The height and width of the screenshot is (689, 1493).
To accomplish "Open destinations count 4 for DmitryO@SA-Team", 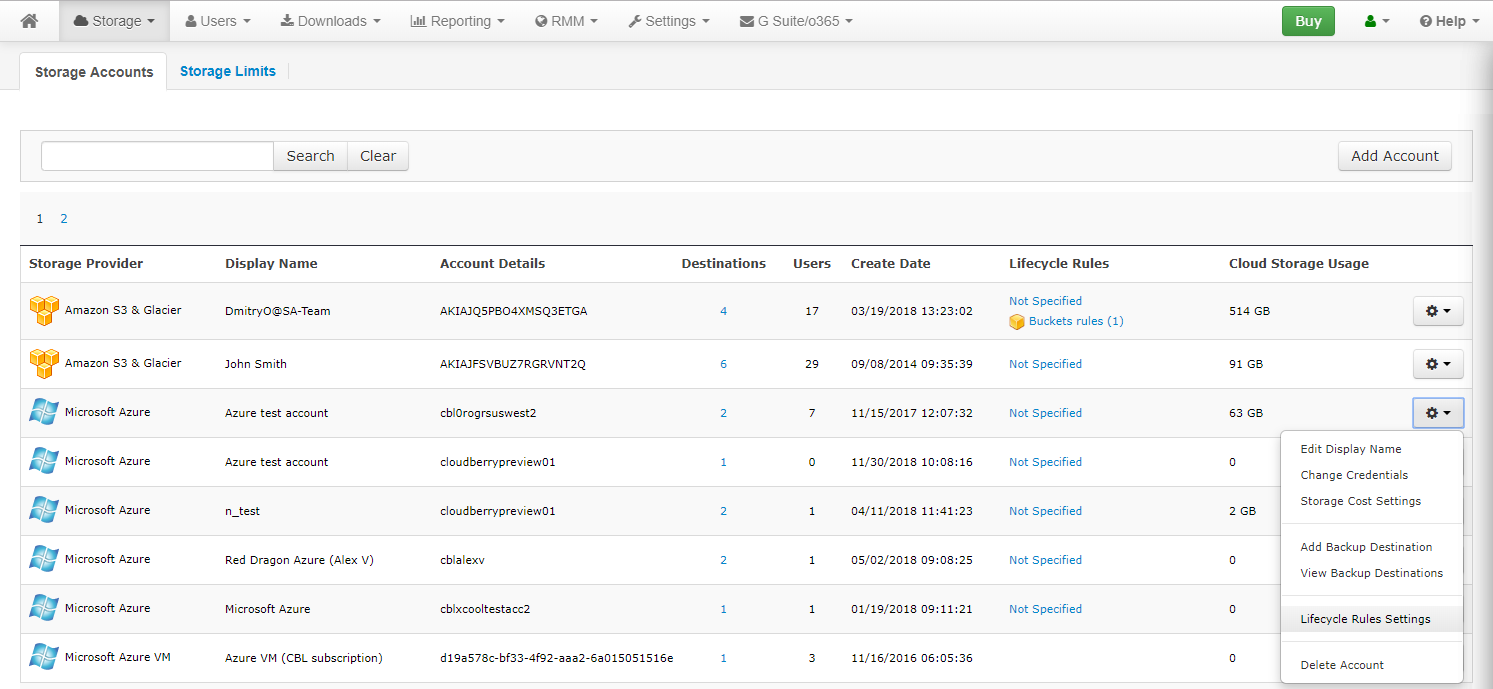I will 724,311.
